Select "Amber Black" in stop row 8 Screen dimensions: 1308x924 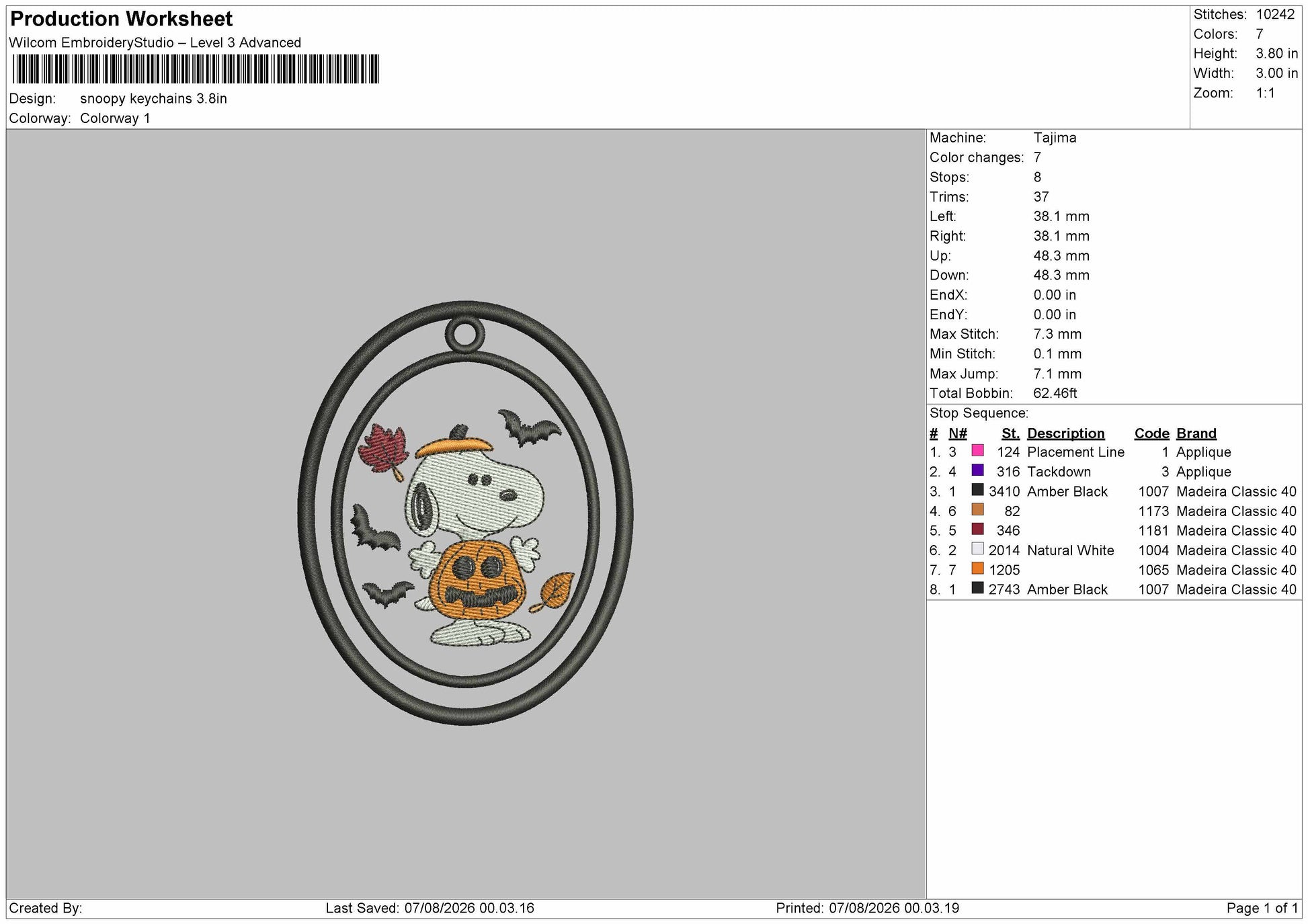[x=1067, y=590]
